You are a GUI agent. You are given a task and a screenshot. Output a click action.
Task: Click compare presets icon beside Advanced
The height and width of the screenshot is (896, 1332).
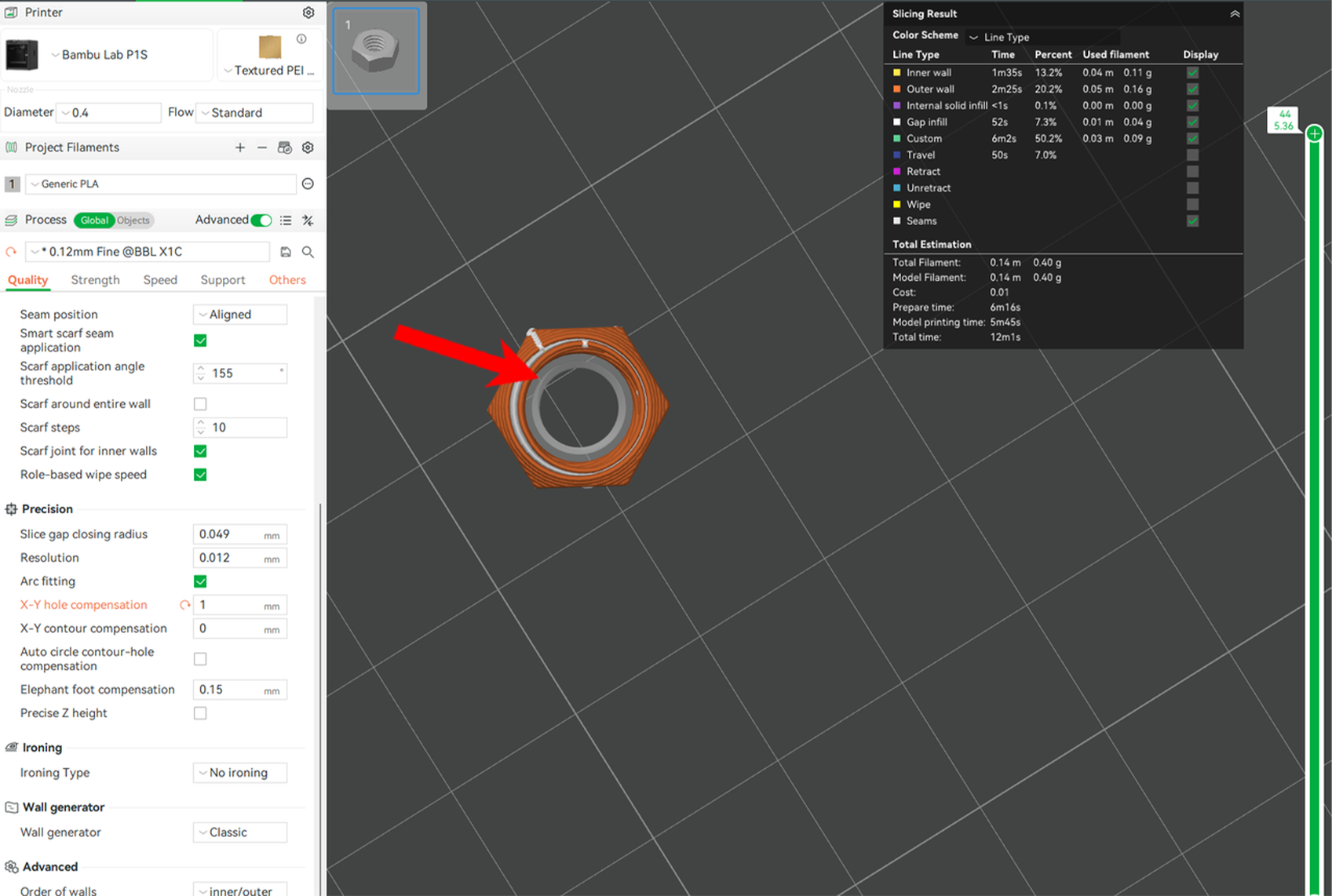pos(308,220)
